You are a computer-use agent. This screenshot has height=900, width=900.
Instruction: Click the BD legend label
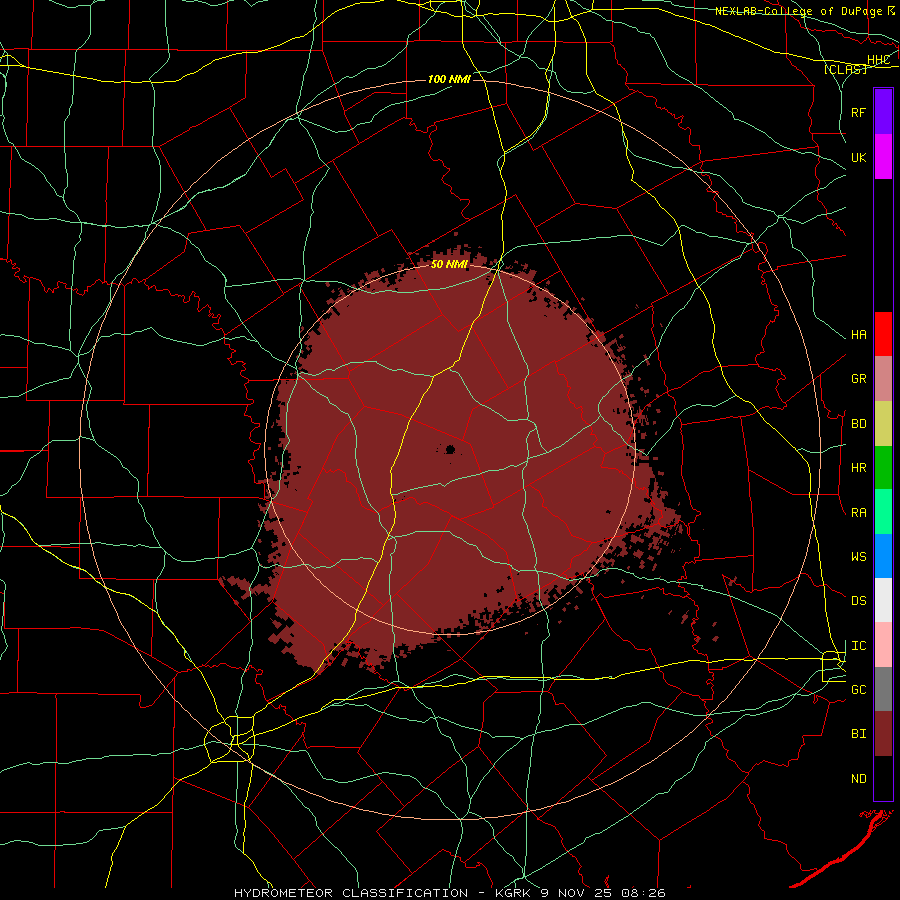click(859, 424)
